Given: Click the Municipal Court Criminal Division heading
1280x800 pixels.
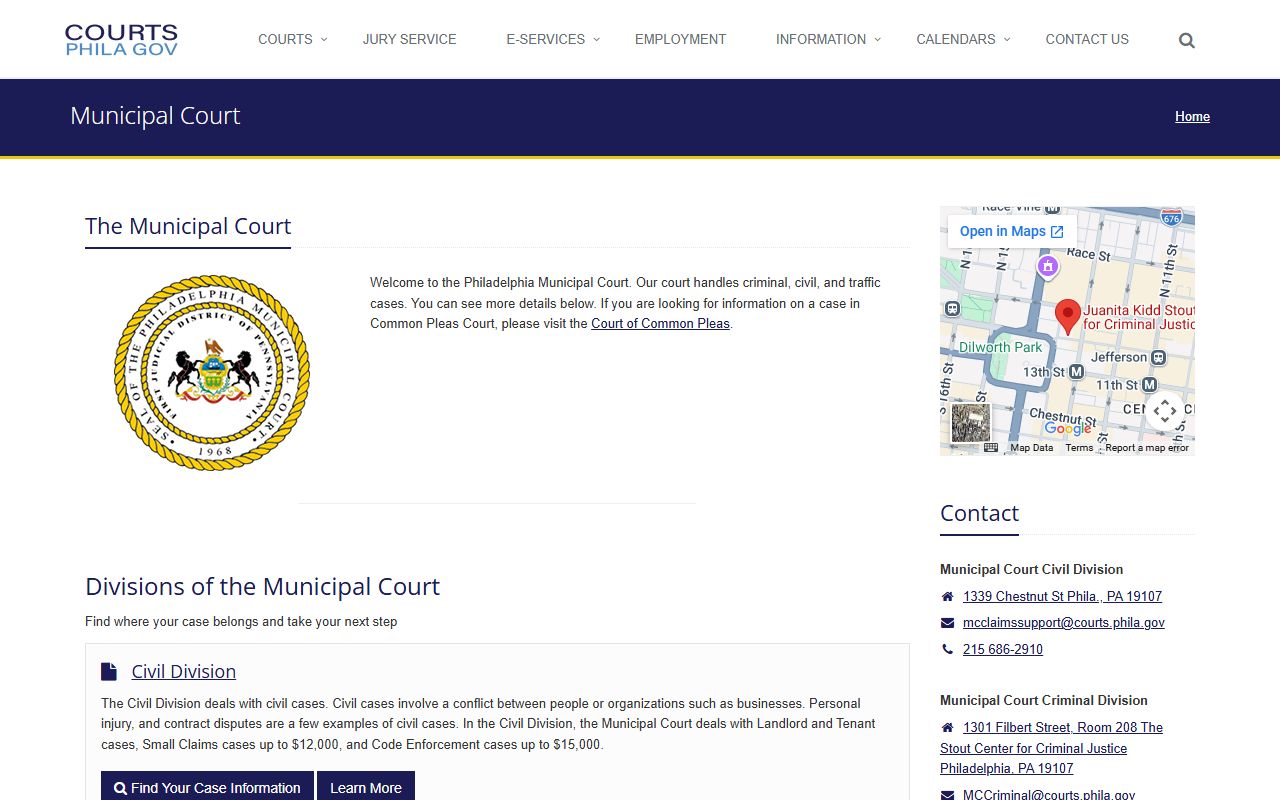Looking at the screenshot, I should tap(1044, 700).
